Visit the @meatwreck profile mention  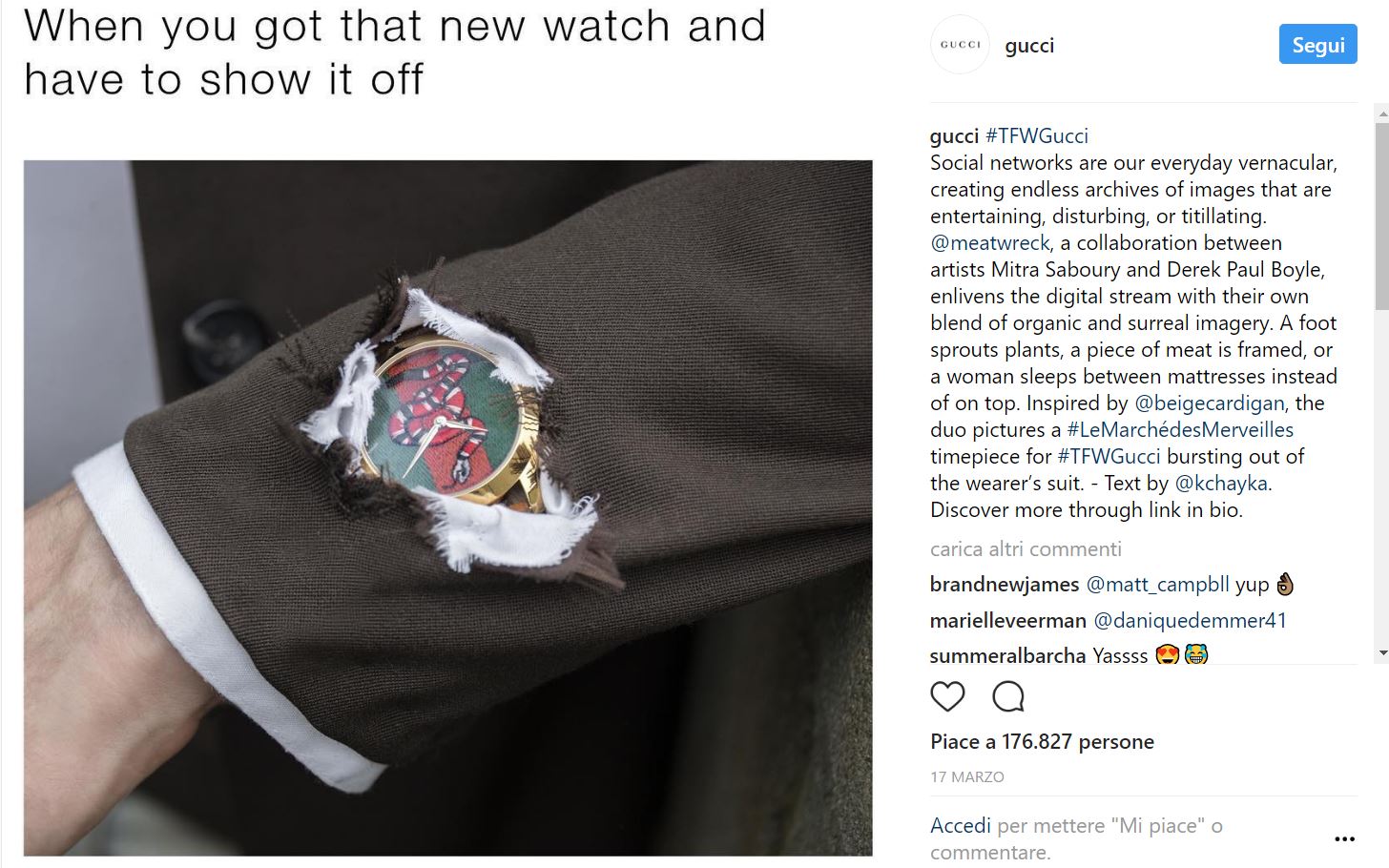pyautogui.click(x=990, y=242)
